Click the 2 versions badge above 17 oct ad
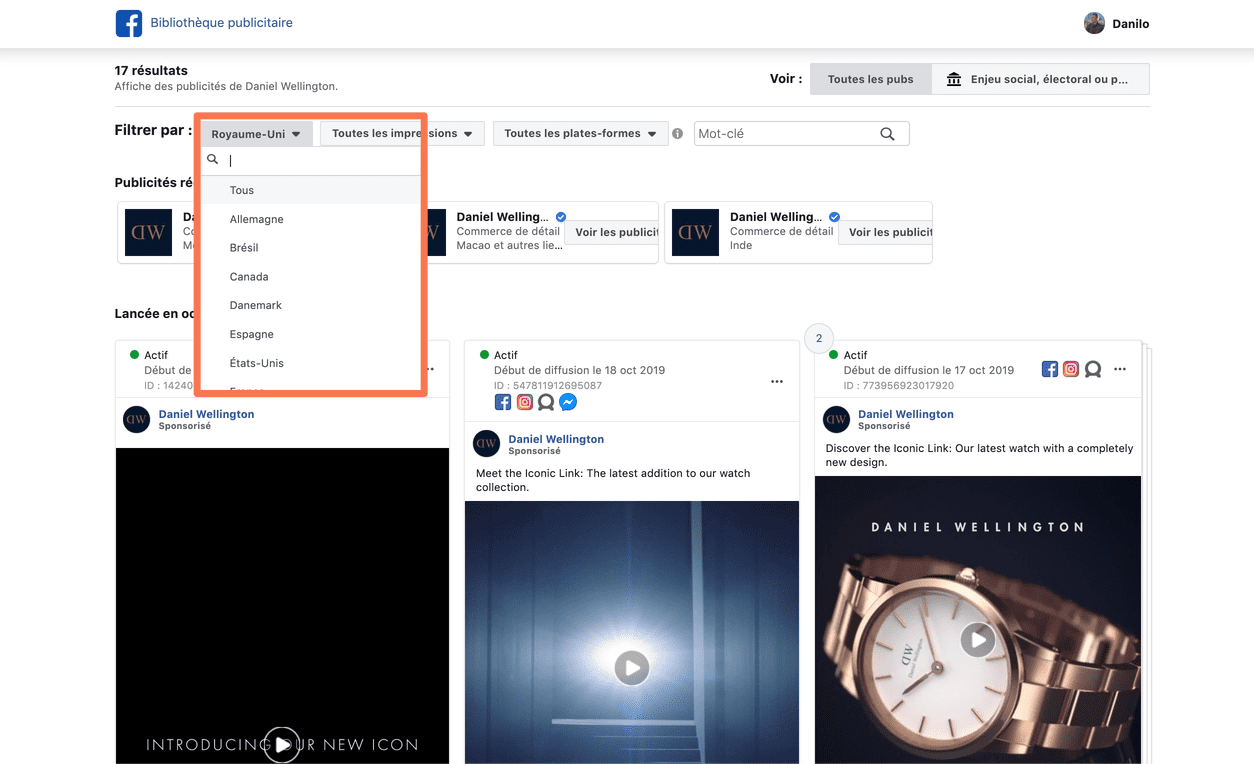 coord(819,338)
